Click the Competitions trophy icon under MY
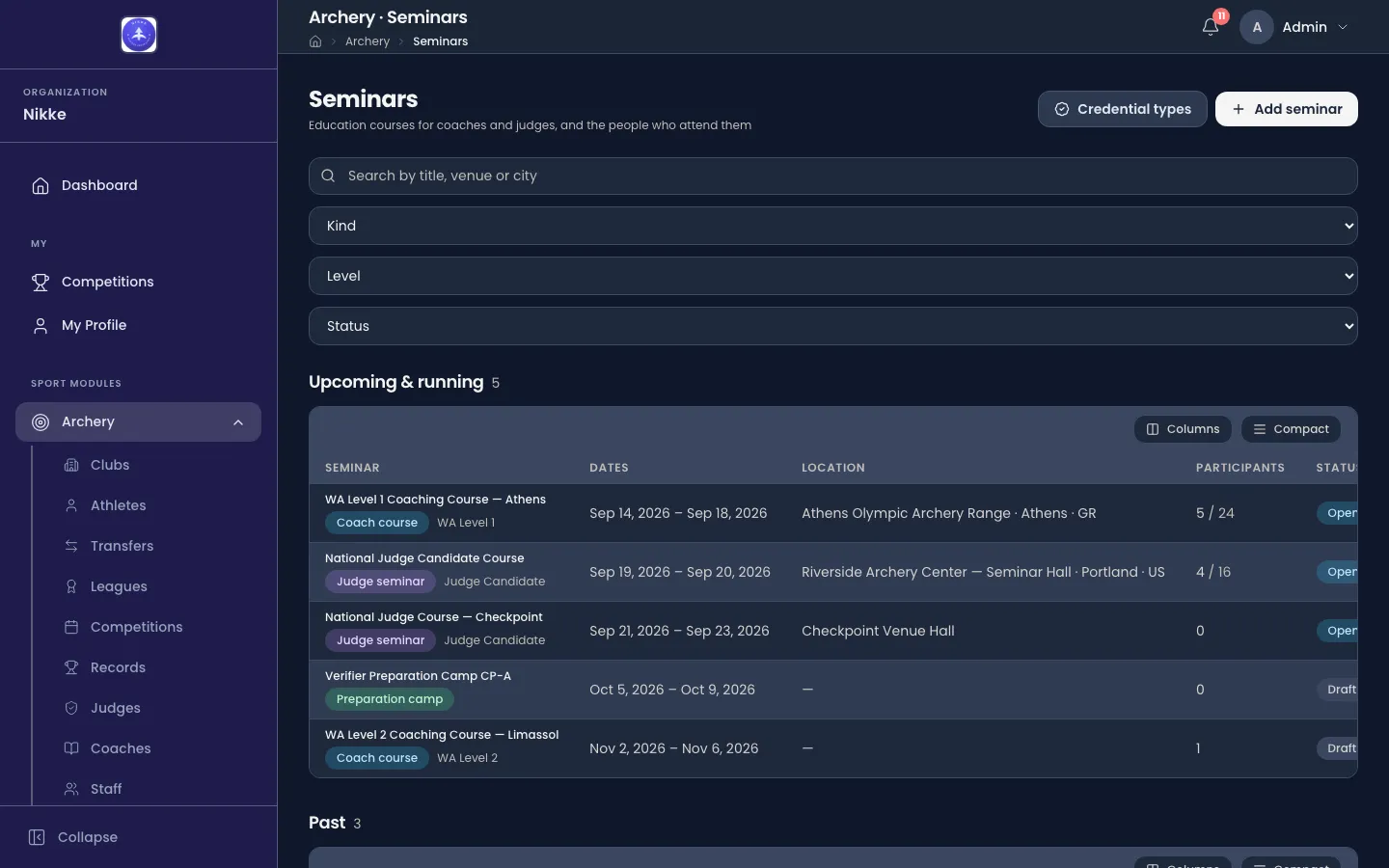 [x=41, y=282]
